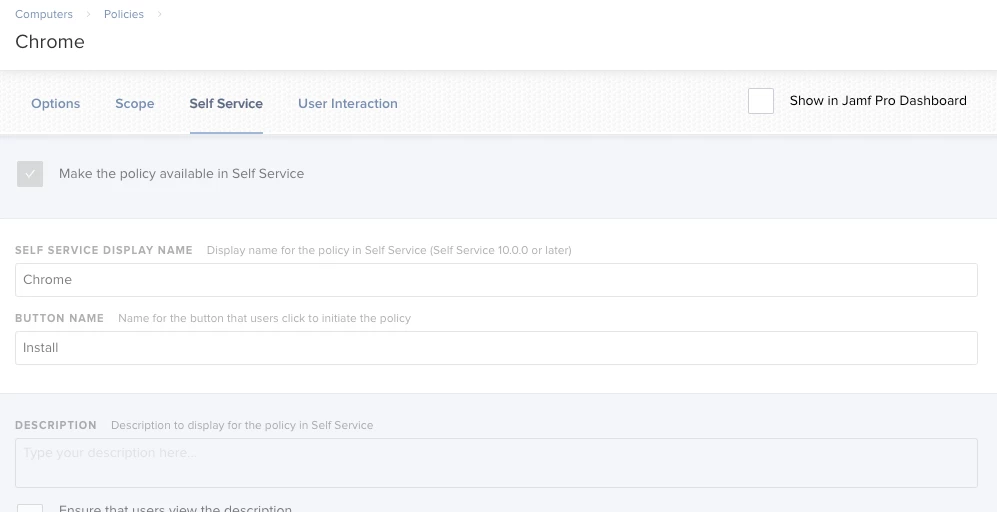Click the display name help text about Self Service 10.0.0
The height and width of the screenshot is (512, 997).
(x=389, y=250)
